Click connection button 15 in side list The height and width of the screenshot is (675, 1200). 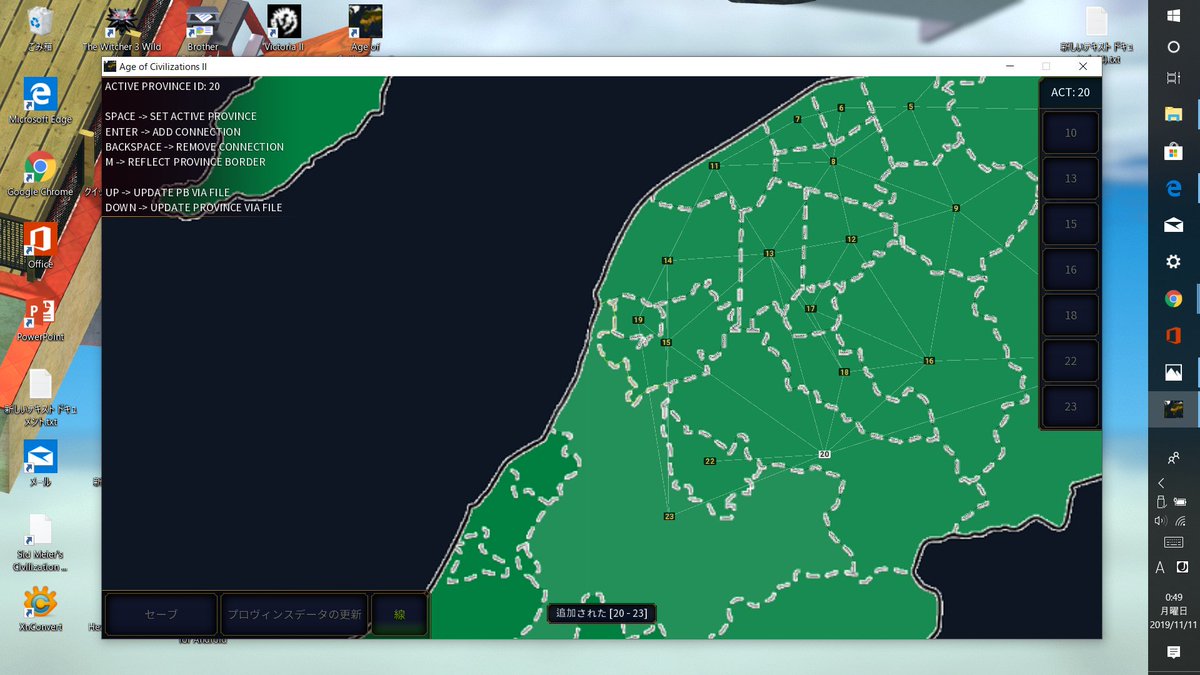pos(1070,224)
